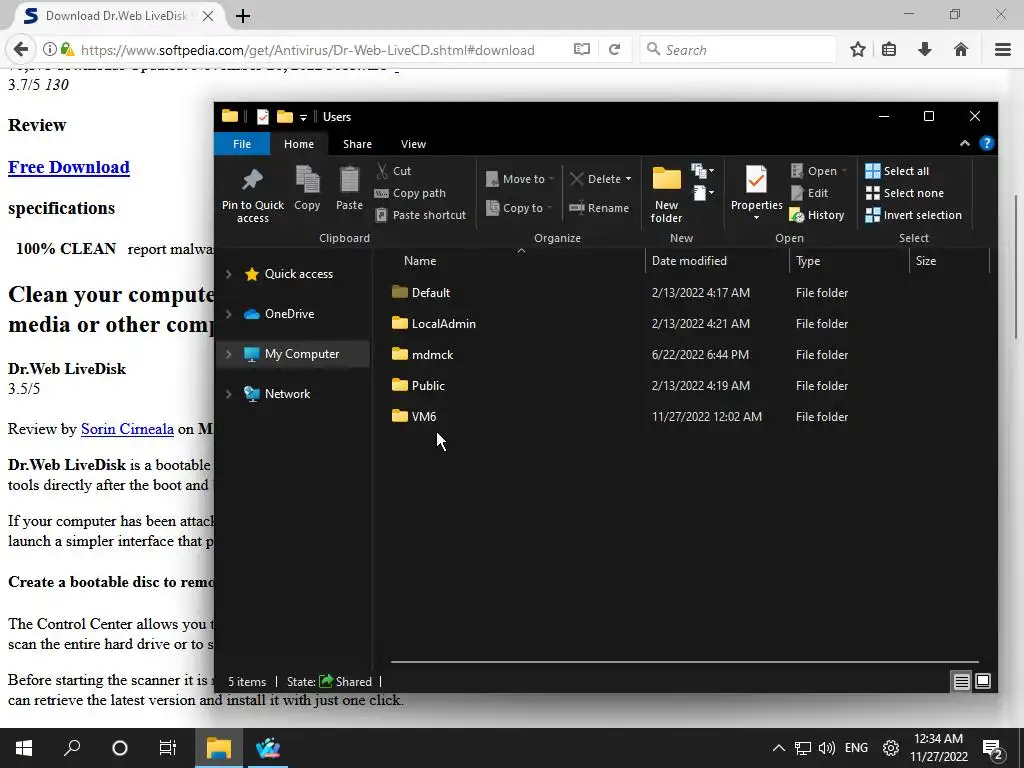This screenshot has width=1024, height=768.
Task: Click the Free Download link
Action: 69,167
